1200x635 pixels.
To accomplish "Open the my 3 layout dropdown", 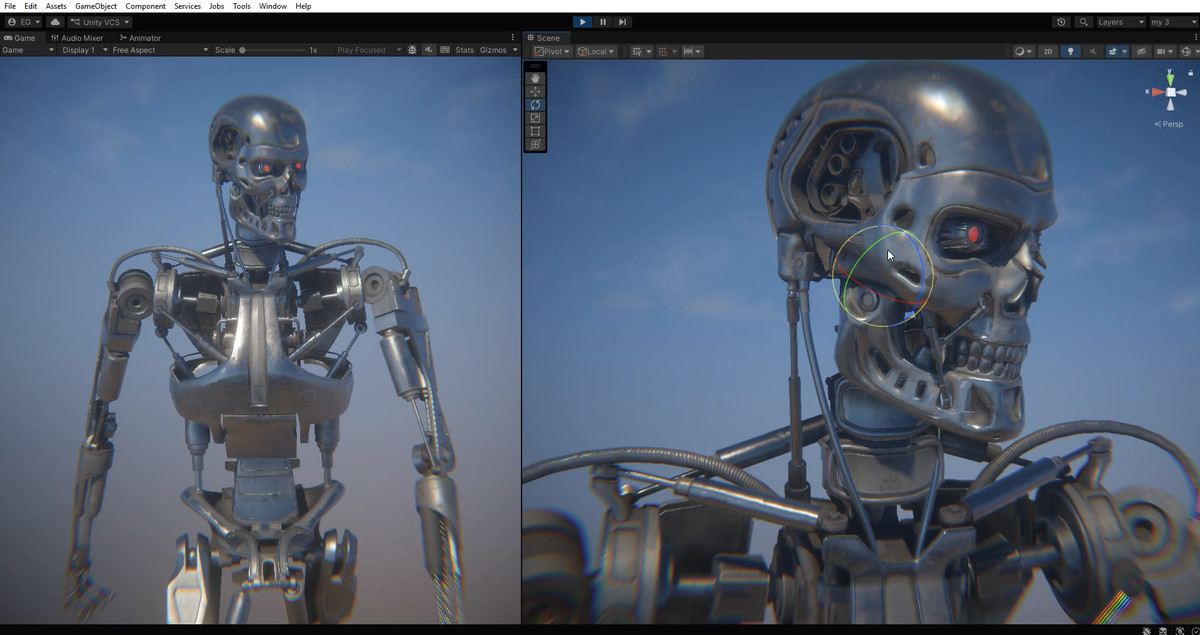I will point(1172,22).
